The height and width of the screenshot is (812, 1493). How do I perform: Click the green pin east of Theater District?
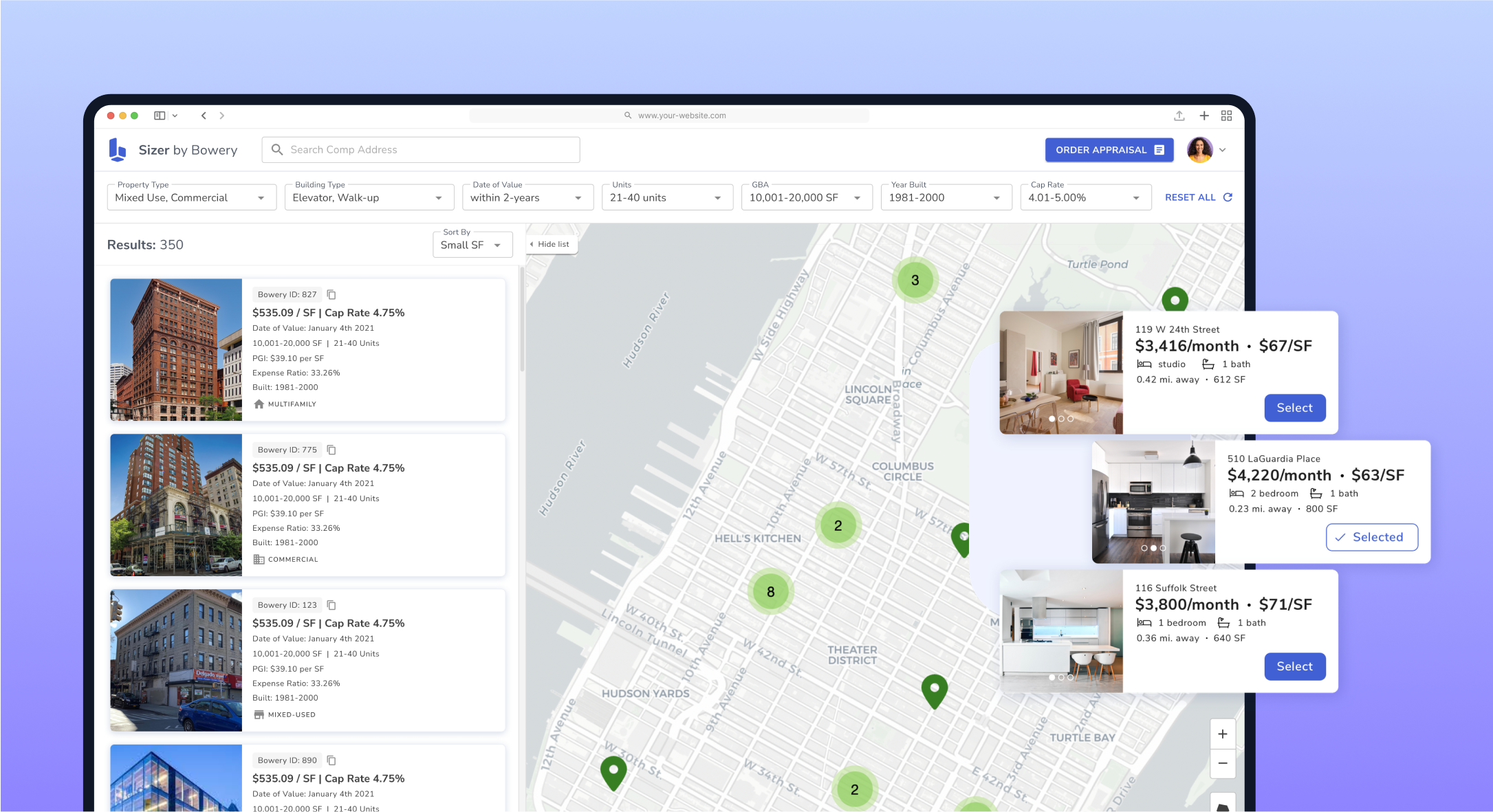[934, 691]
